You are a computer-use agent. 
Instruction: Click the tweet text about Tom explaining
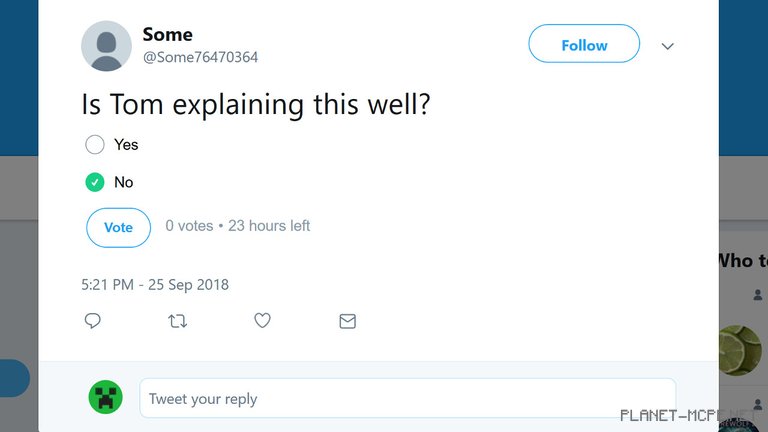256,103
